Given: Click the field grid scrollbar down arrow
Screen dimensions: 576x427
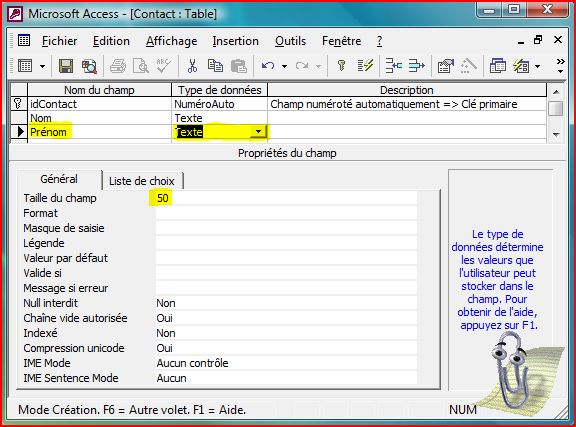Looking at the screenshot, I should pos(557,134).
